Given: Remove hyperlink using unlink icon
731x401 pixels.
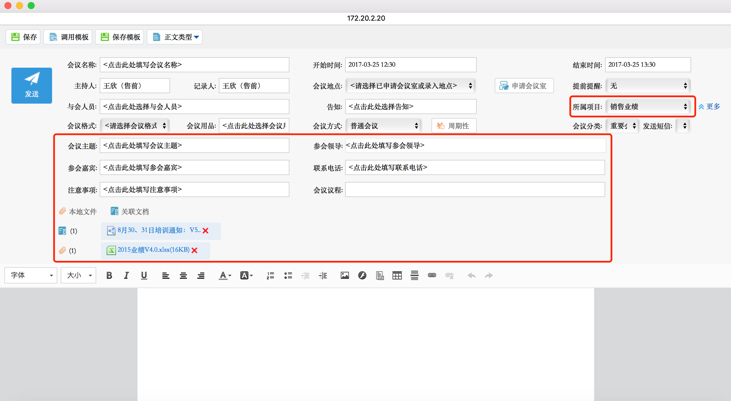Looking at the screenshot, I should click(449, 276).
